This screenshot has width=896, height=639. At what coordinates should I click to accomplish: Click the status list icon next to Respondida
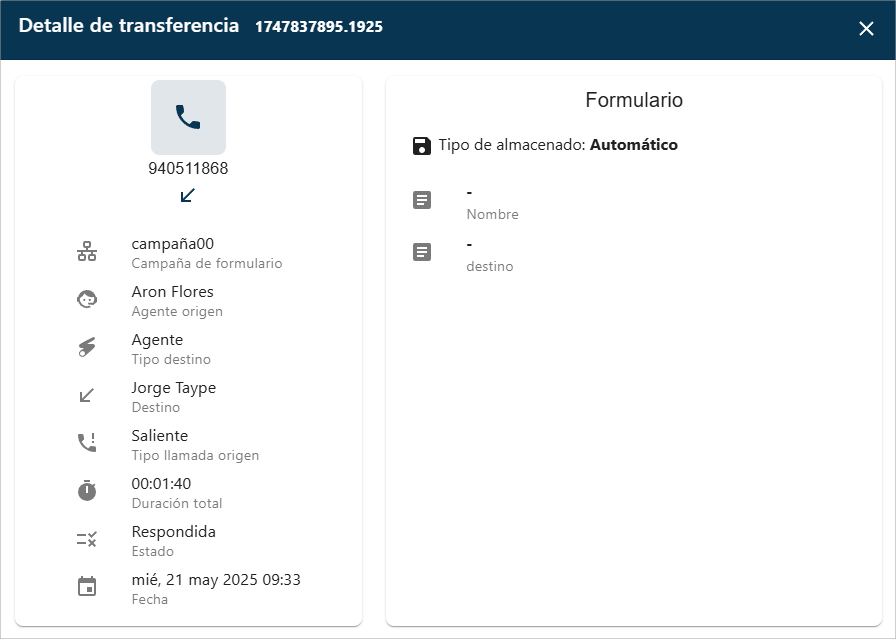[x=88, y=537]
